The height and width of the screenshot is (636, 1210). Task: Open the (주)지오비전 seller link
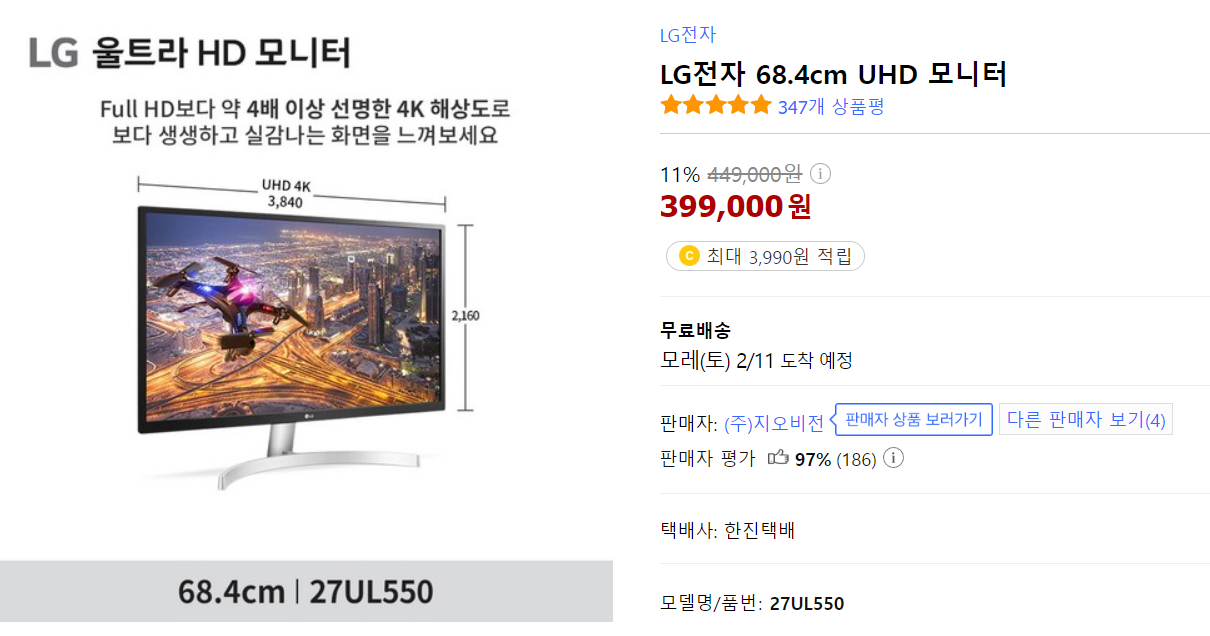(774, 422)
